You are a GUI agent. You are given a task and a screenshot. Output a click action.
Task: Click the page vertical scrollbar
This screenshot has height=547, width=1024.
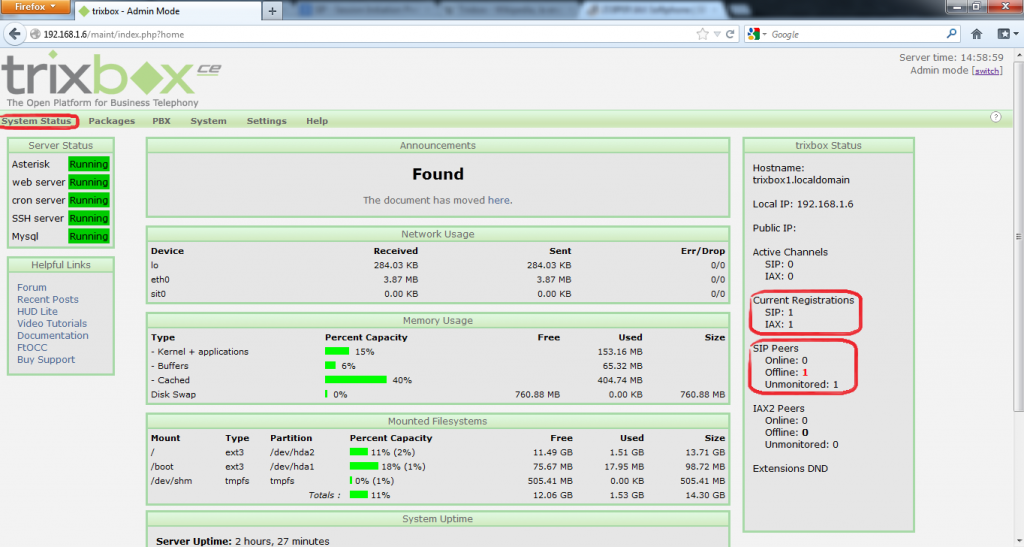(x=1017, y=235)
